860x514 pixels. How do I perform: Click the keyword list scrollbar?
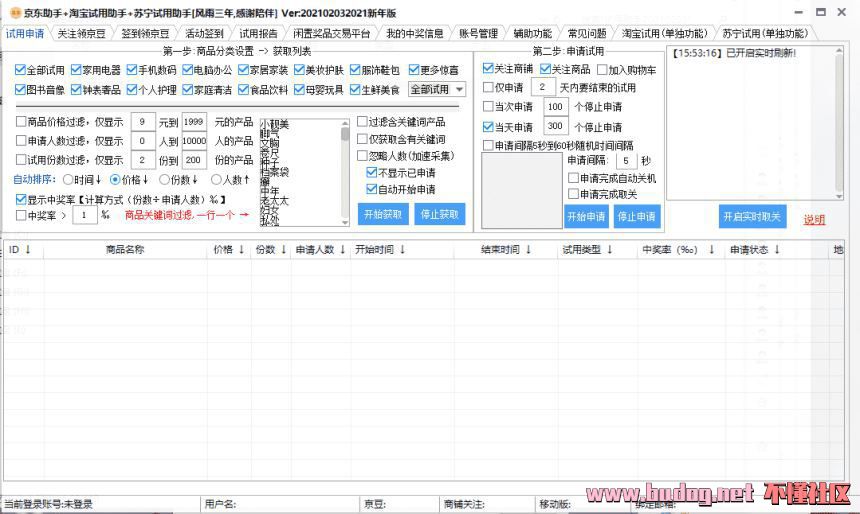tap(345, 170)
